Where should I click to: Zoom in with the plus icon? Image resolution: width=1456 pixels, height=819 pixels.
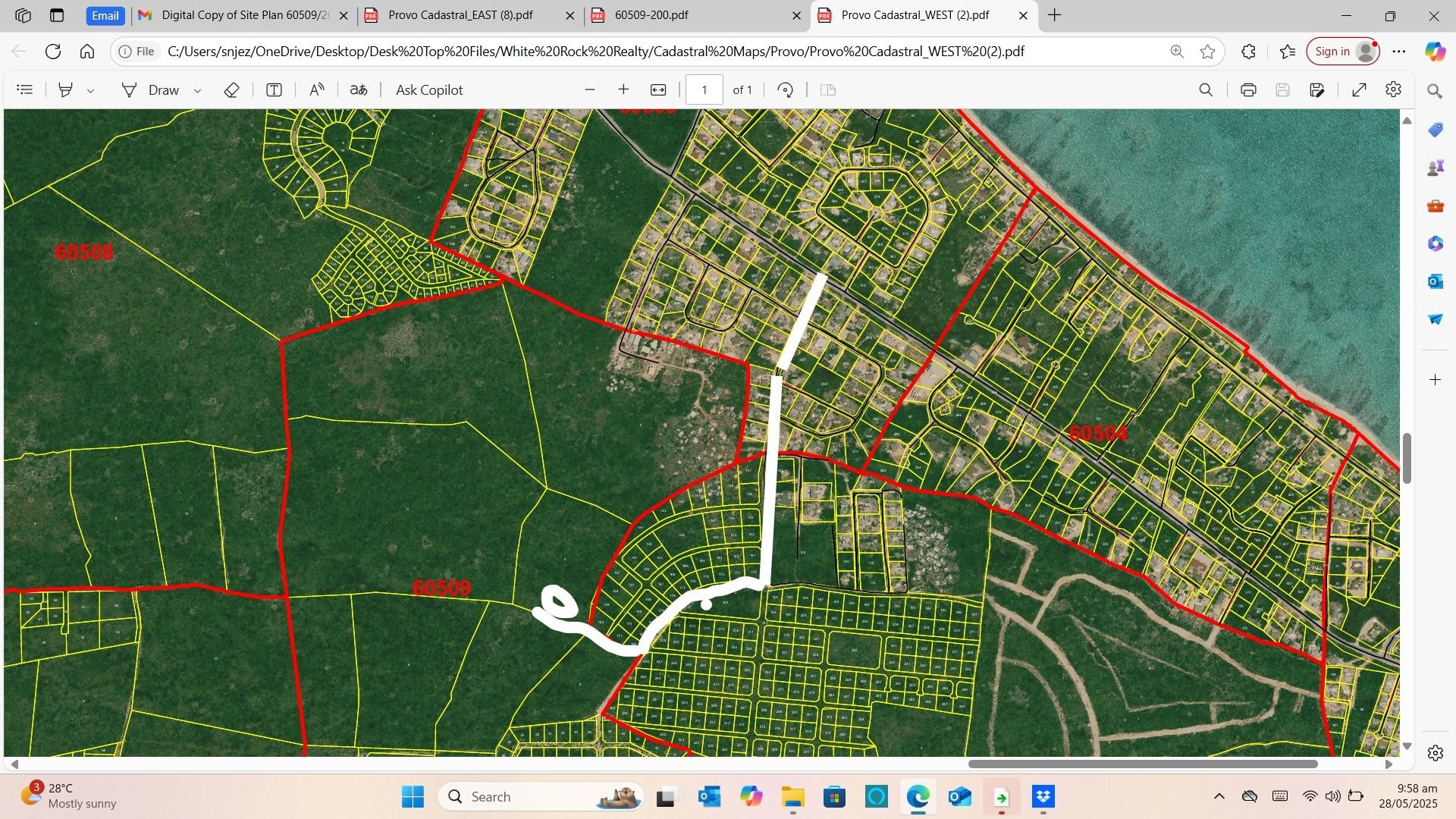[x=623, y=90]
